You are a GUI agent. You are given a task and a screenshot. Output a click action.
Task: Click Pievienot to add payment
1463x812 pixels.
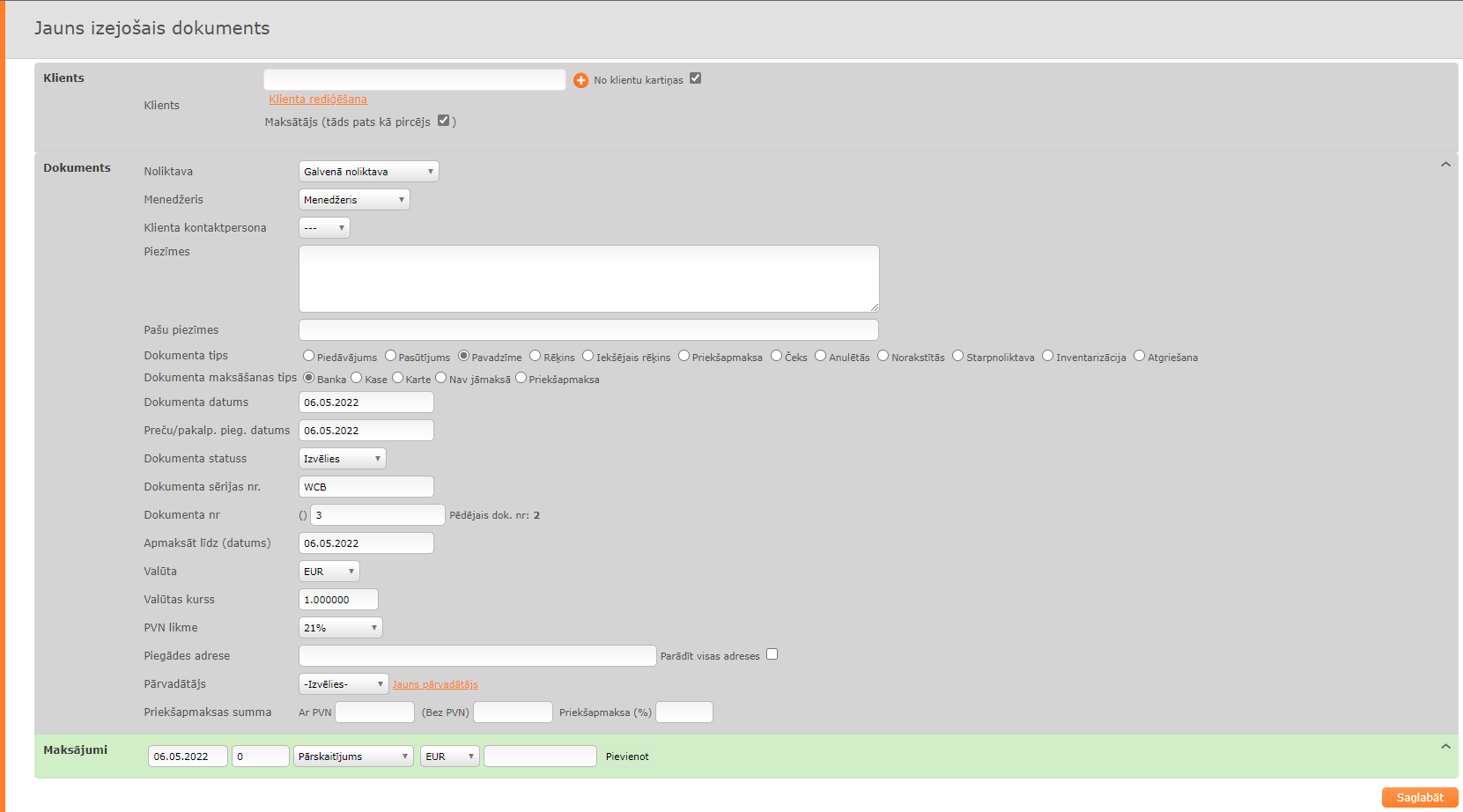pos(627,757)
